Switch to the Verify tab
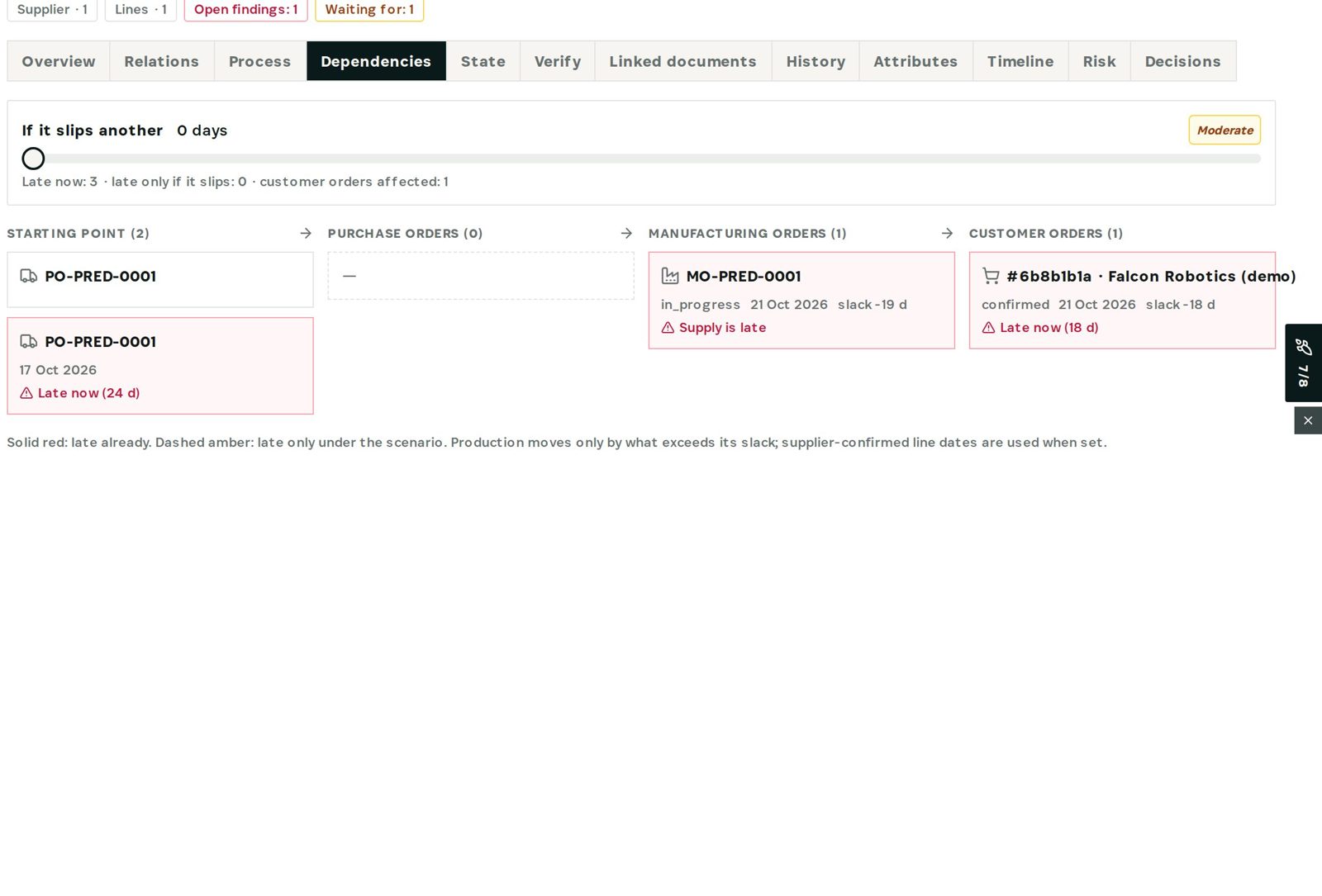The image size is (1322, 896). coord(558,61)
